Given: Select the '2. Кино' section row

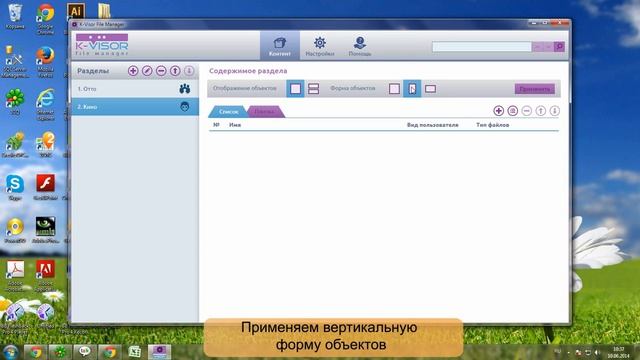Looking at the screenshot, I should 135,107.
